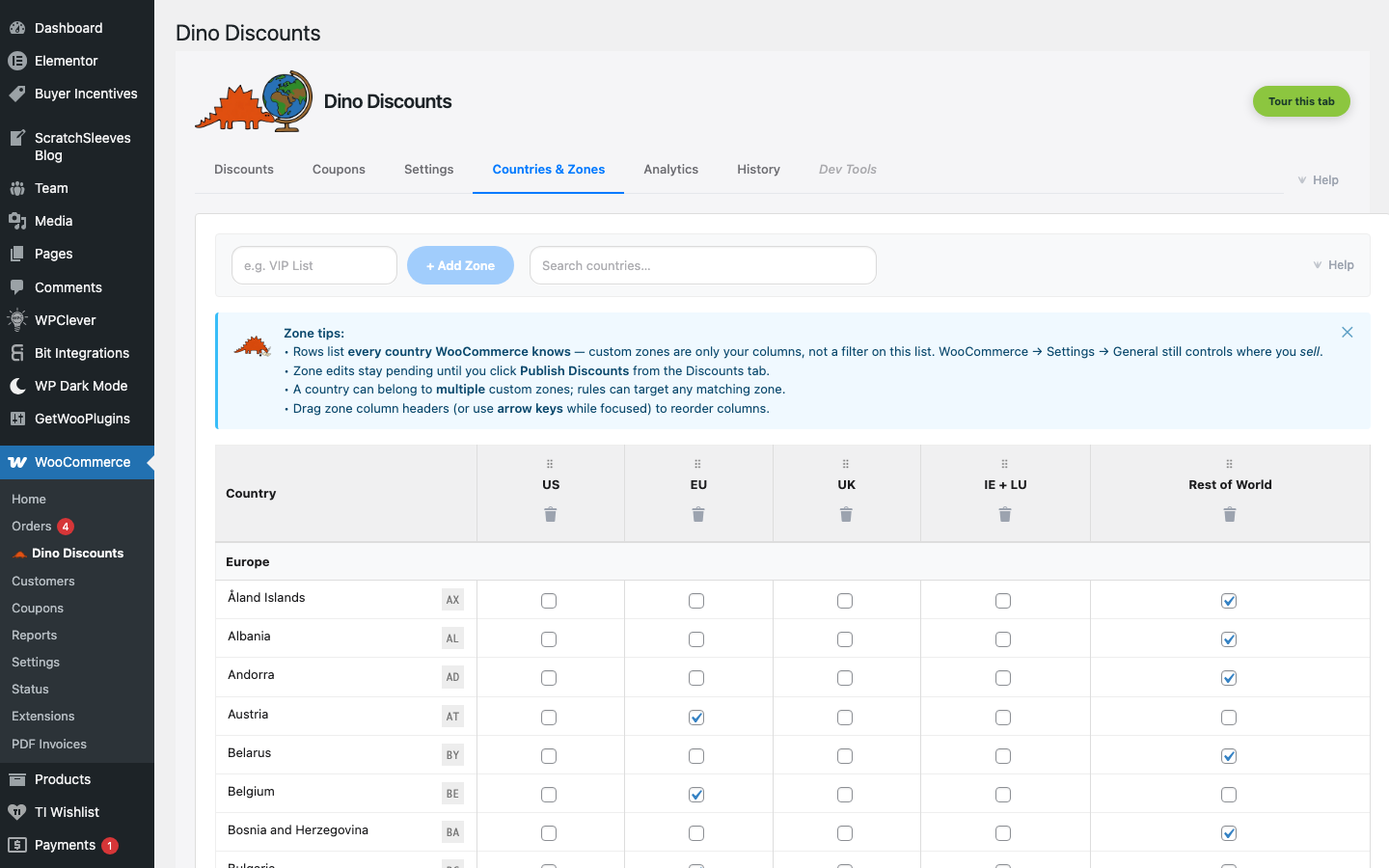
Task: Click the IE + LU column drag handle
Action: [1005, 464]
